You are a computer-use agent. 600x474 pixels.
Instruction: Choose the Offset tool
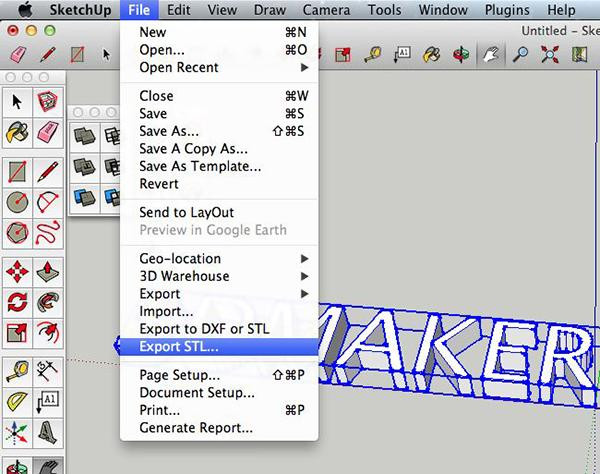point(48,332)
